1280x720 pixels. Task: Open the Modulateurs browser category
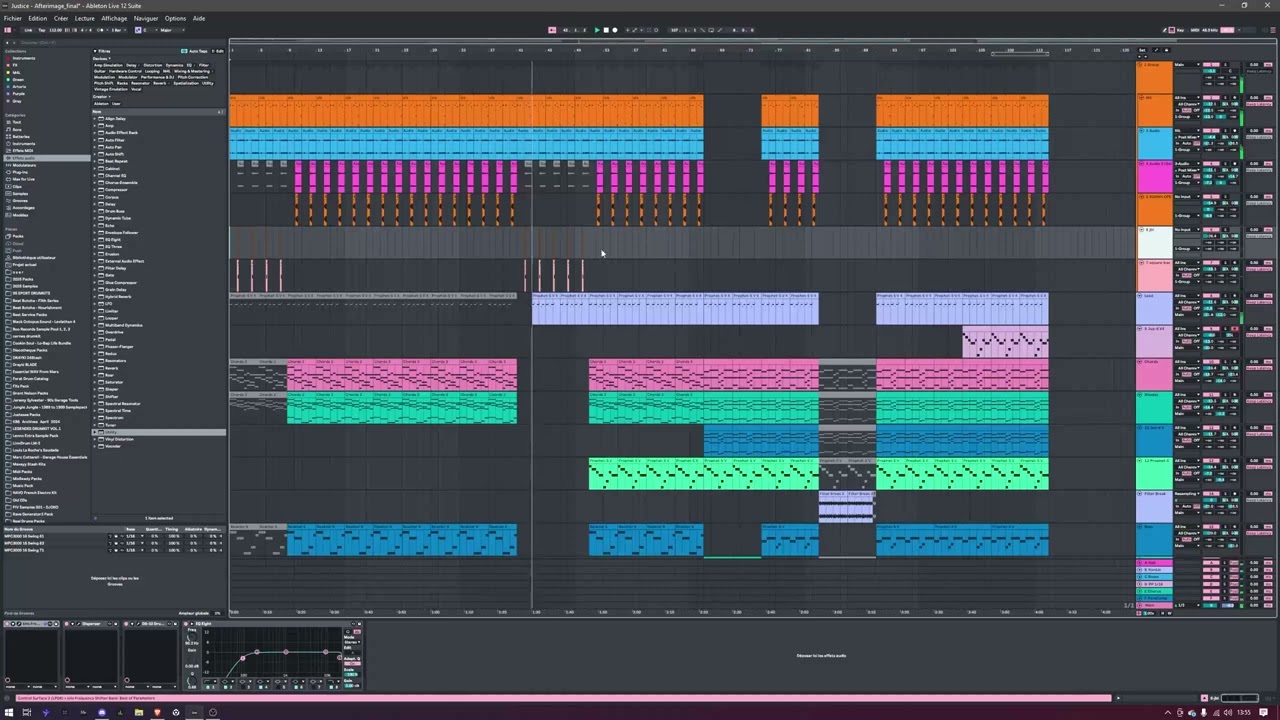point(24,165)
